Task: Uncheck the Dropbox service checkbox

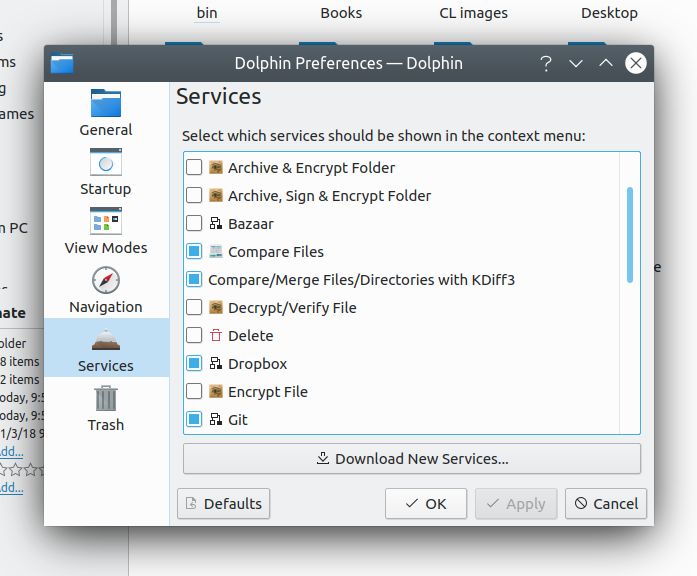Action: point(194,364)
